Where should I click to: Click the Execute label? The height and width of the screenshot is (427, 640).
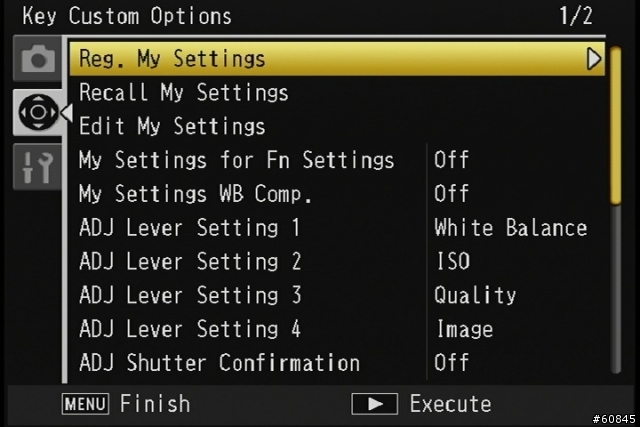(451, 404)
